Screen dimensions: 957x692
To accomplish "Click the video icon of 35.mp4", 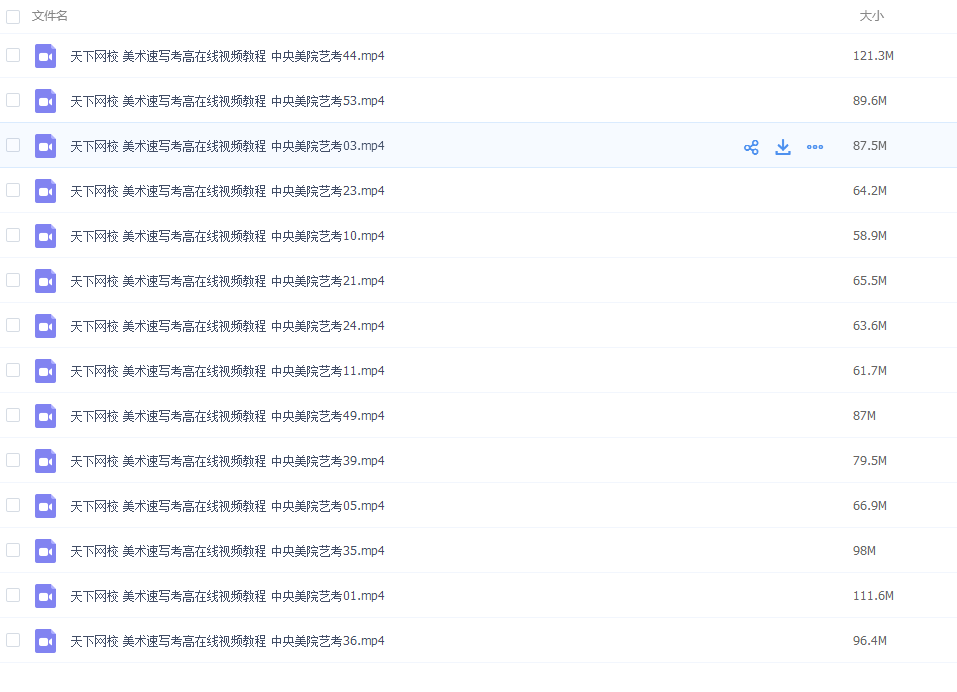I will coord(45,552).
